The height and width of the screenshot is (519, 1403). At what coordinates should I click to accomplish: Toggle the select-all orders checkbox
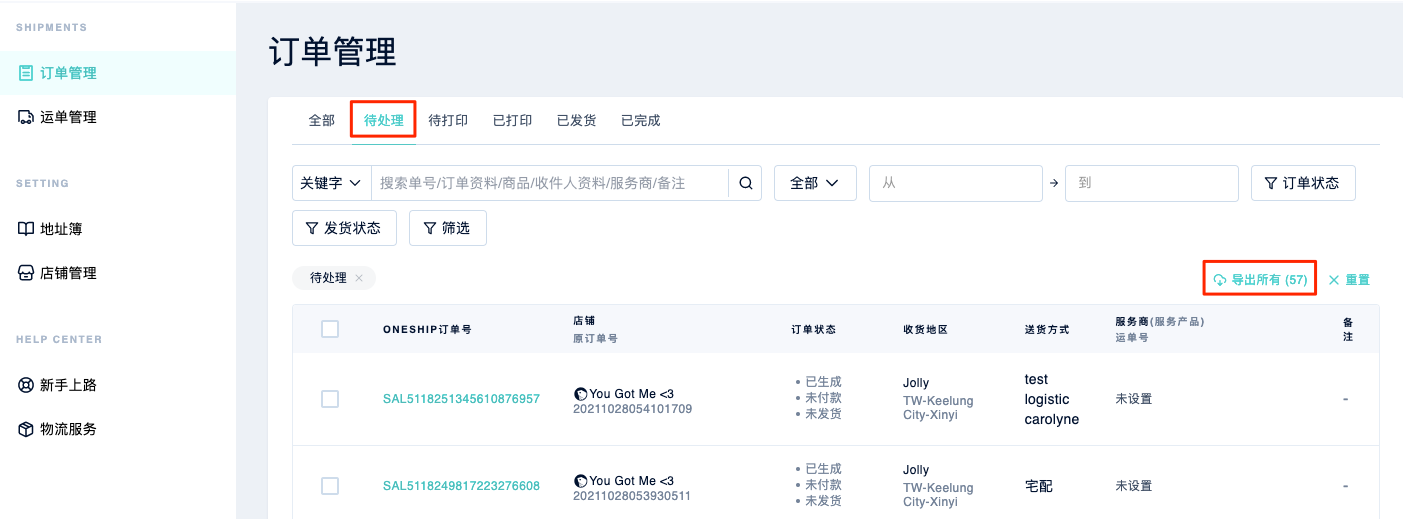point(330,329)
